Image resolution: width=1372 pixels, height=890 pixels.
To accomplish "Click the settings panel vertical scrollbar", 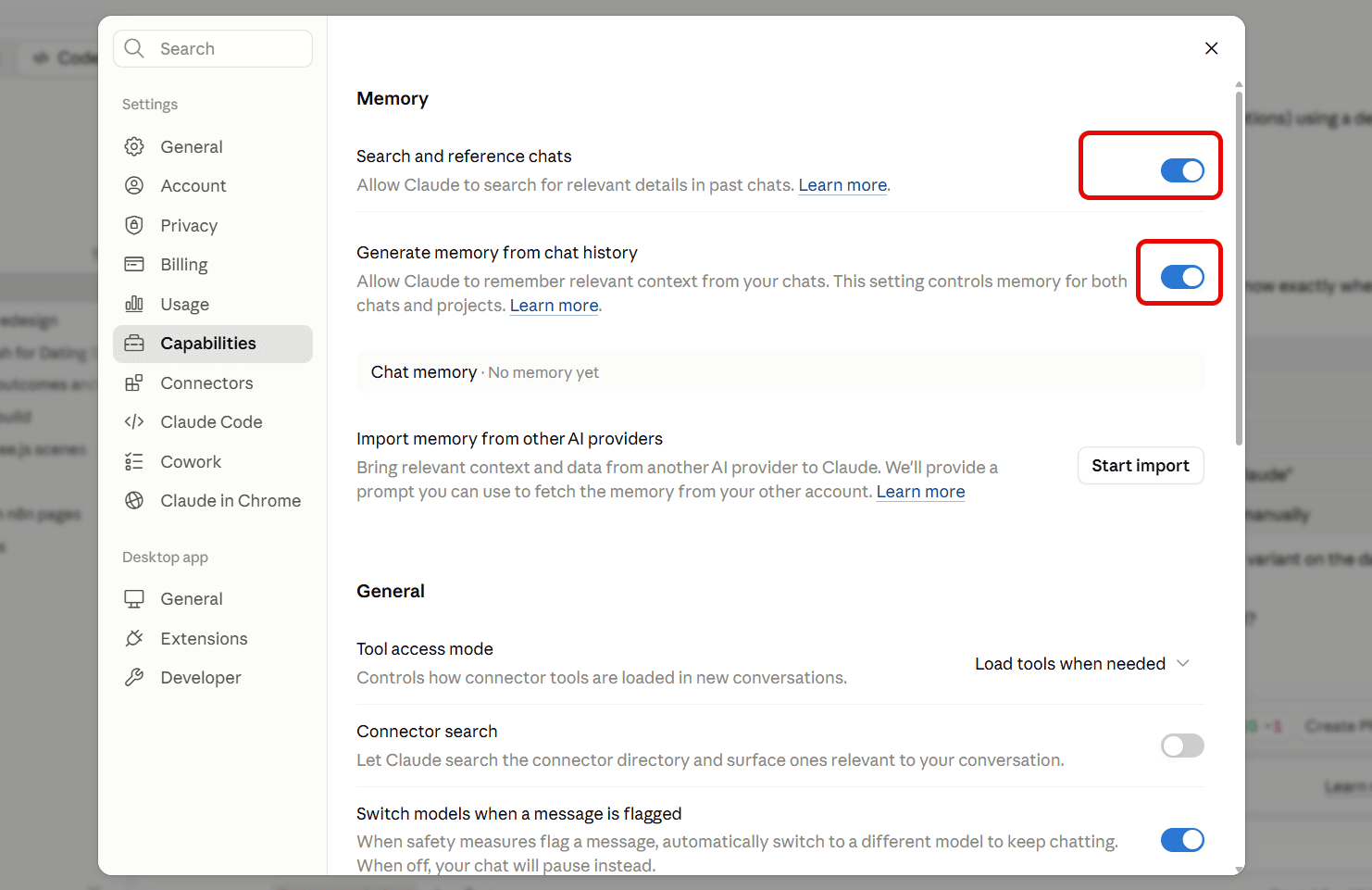I will pos(1239,267).
